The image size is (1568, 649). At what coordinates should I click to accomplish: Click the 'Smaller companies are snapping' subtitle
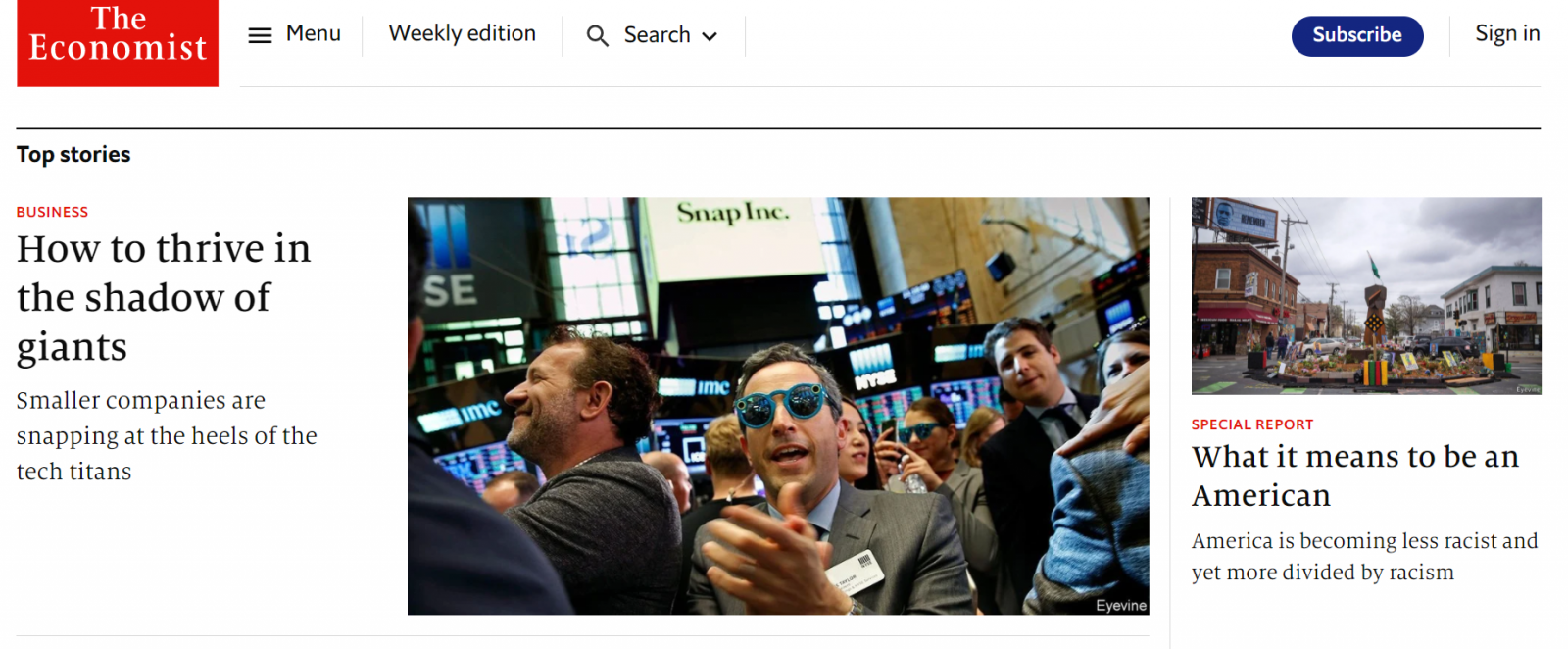(167, 435)
